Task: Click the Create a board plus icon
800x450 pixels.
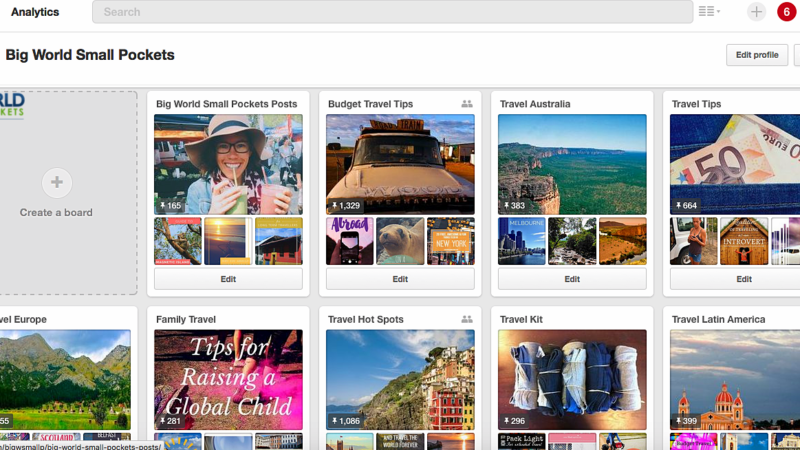Action: coord(56,182)
